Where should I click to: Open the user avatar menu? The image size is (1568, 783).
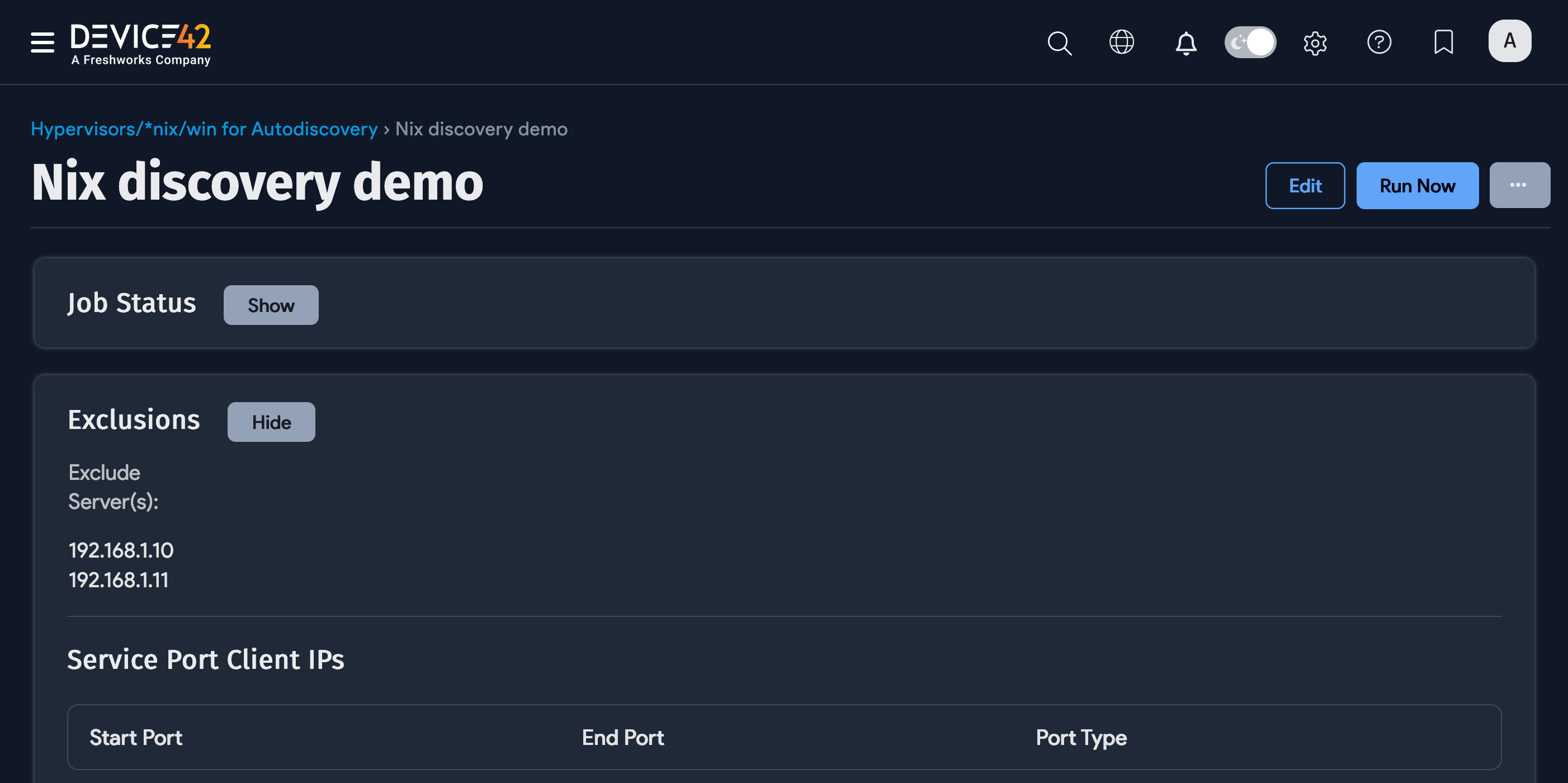point(1509,40)
